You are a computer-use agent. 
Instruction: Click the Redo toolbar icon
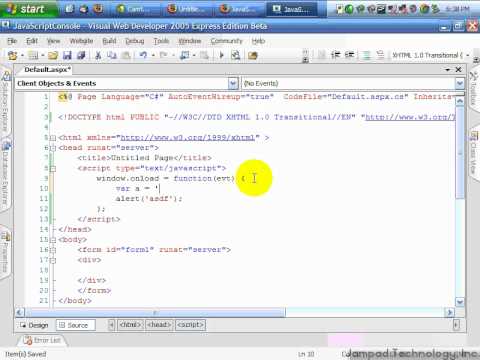coord(164,55)
